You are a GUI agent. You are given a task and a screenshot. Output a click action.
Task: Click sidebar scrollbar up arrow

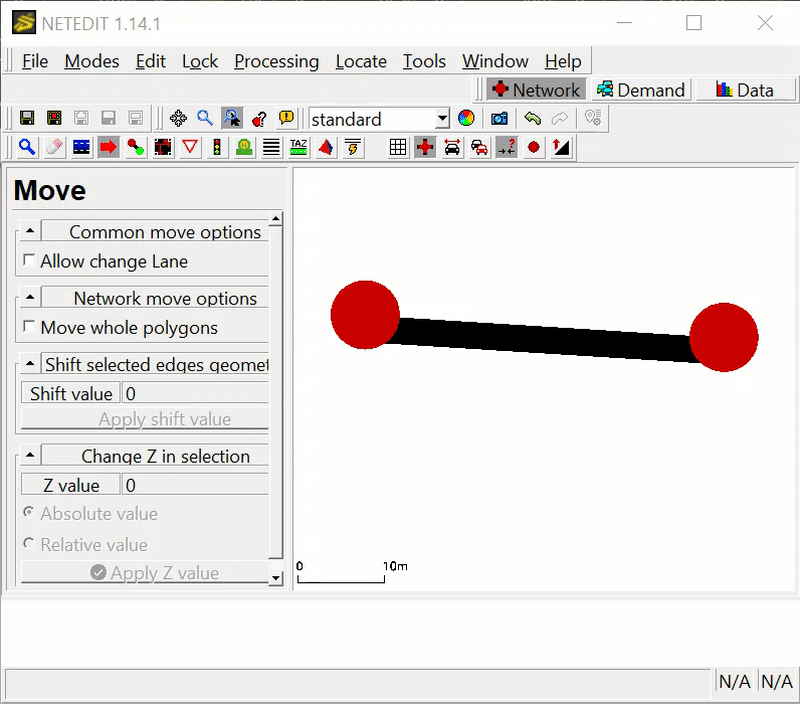pos(276,219)
